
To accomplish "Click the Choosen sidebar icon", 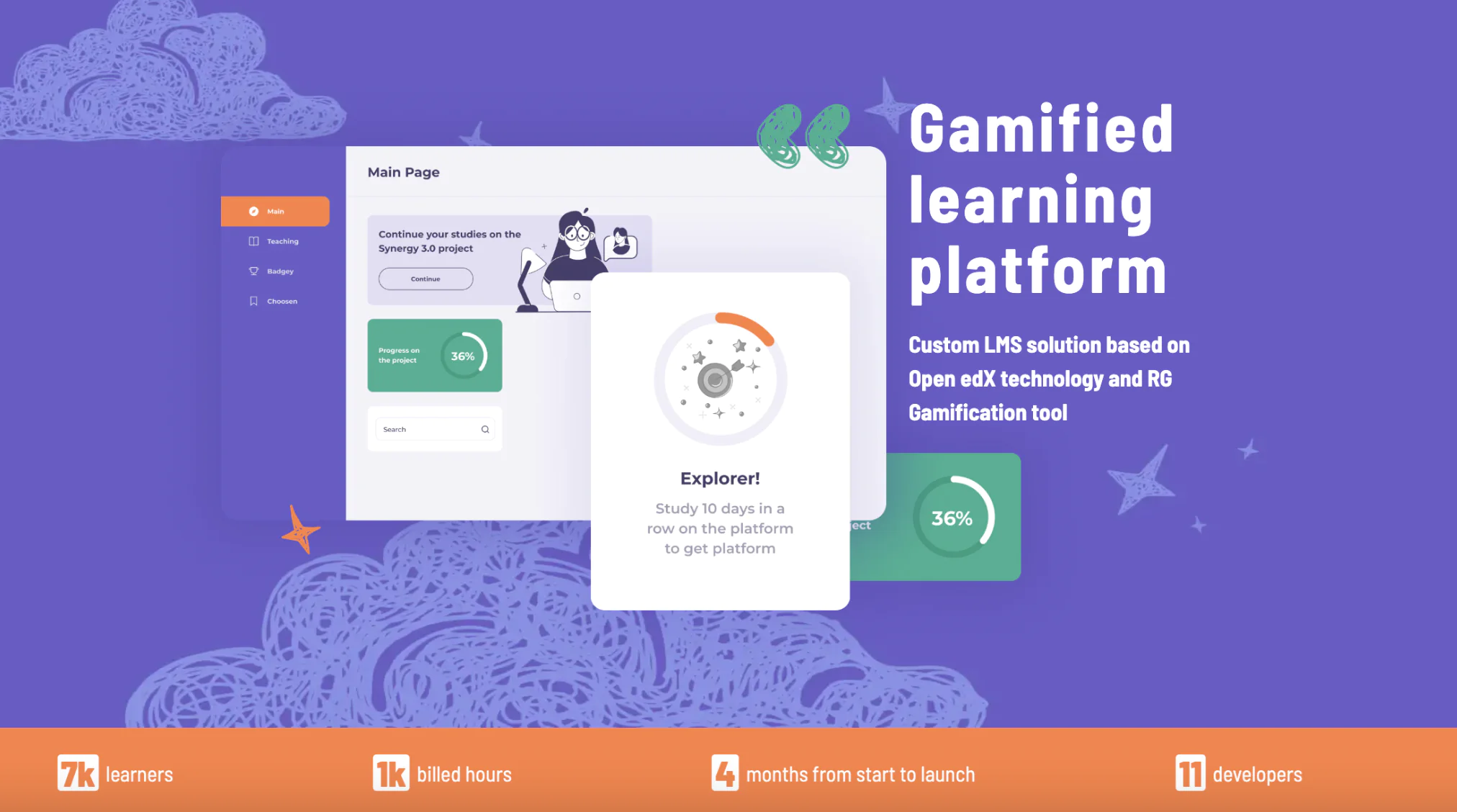I will pos(253,301).
